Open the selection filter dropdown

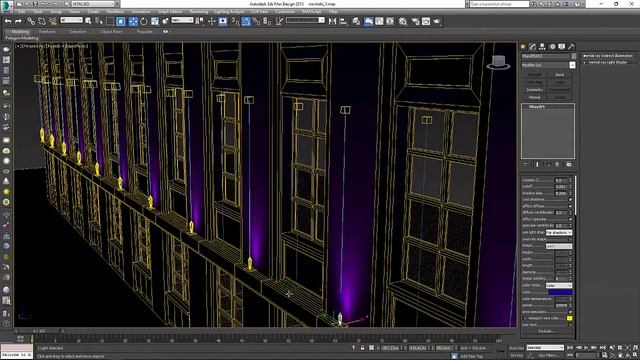[71, 20]
